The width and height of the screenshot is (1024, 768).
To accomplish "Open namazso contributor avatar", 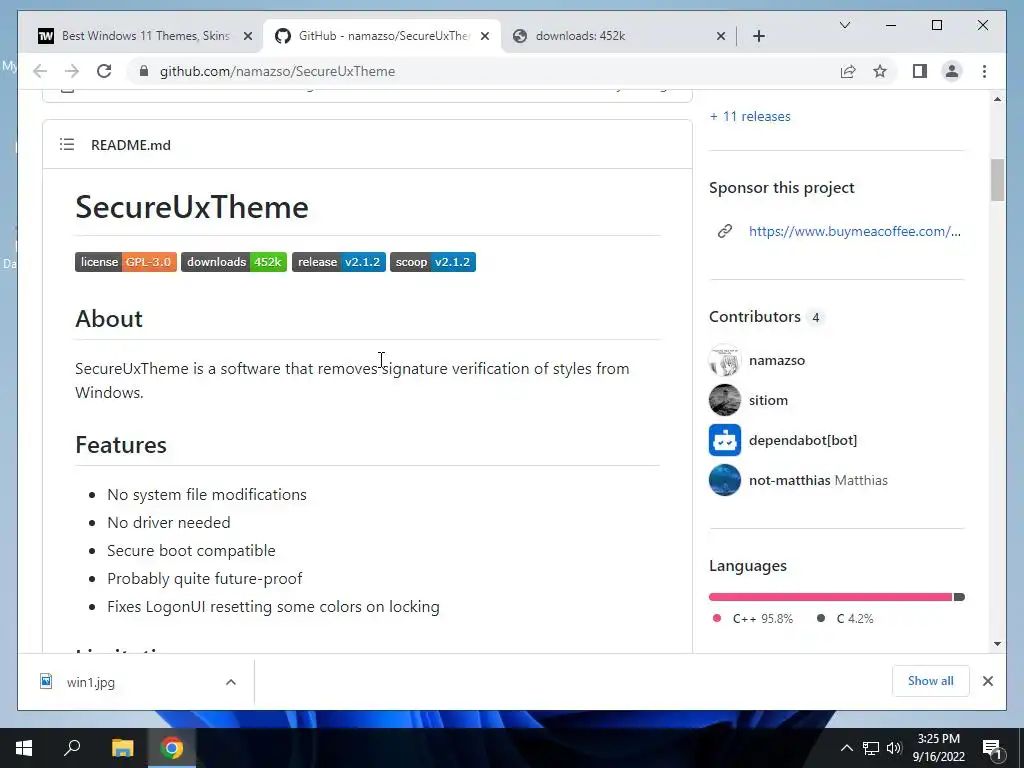I will click(x=725, y=360).
